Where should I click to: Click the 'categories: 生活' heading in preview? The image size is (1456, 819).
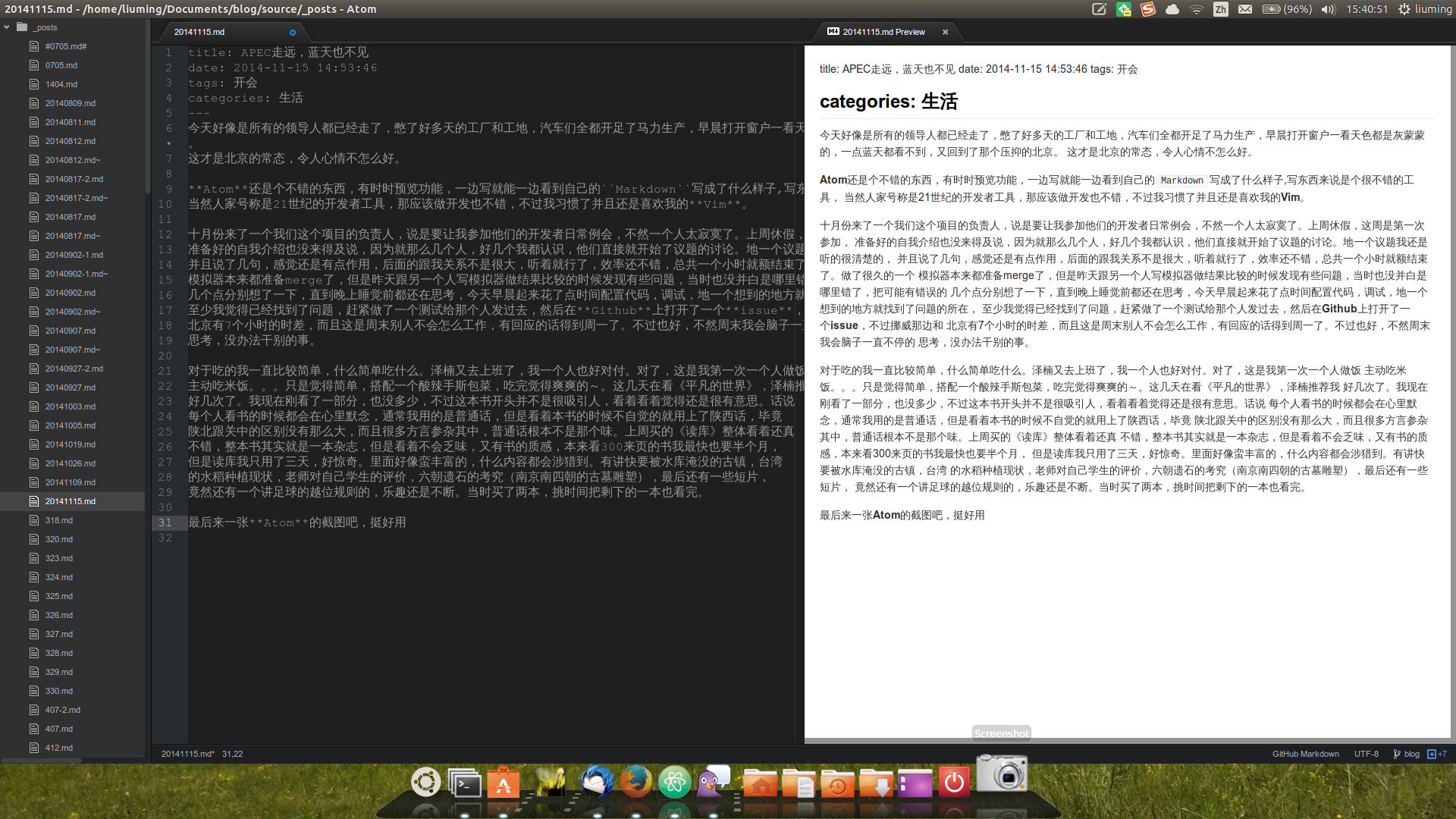(x=888, y=102)
